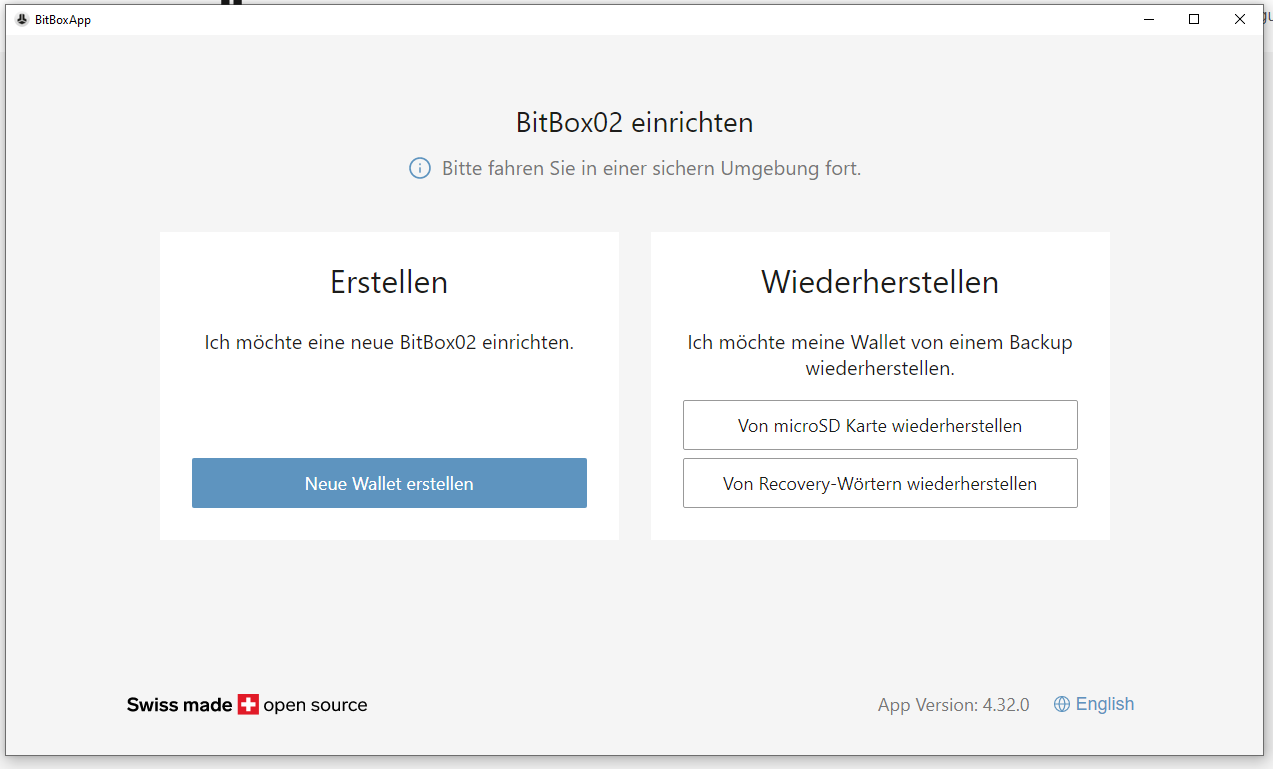Click the Erstellen card heading

389,282
